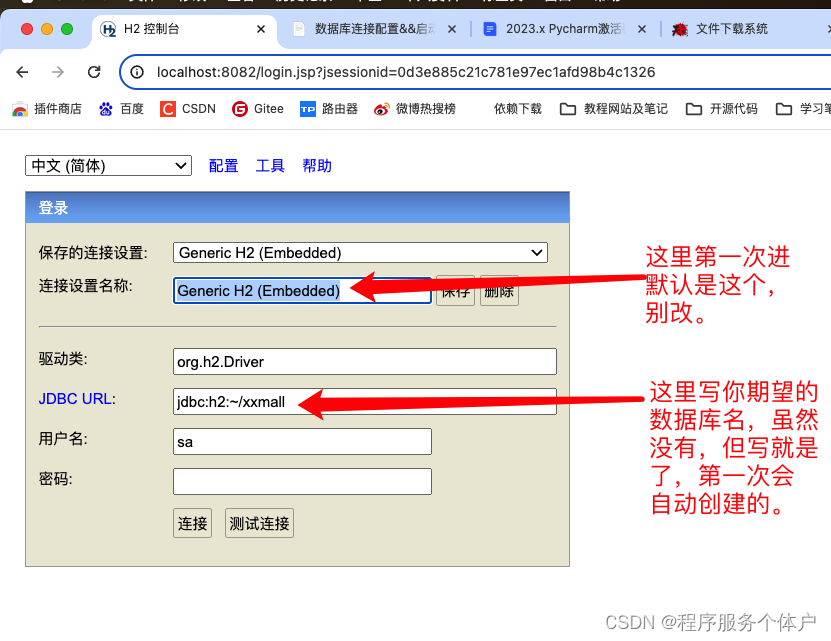The image size is (831, 641).
Task: Click the 保存 button
Action: point(455,291)
